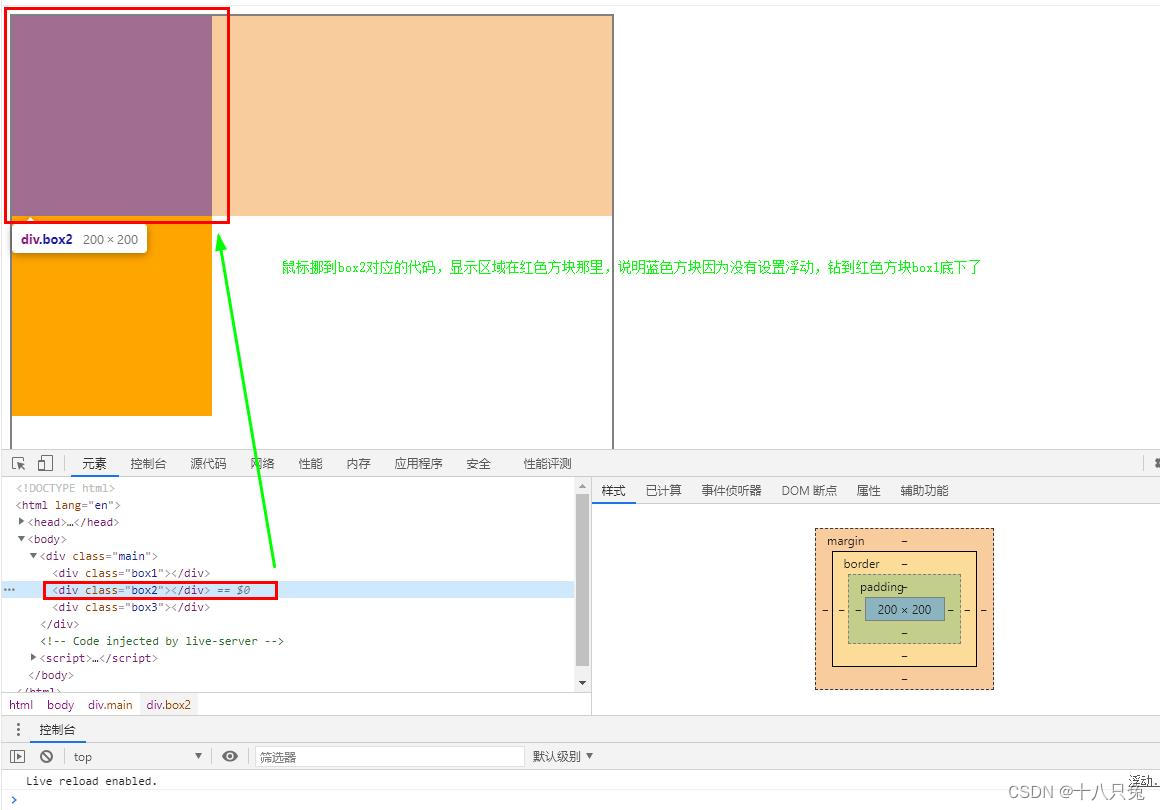Open the 源代码 sources tab

(x=208, y=464)
